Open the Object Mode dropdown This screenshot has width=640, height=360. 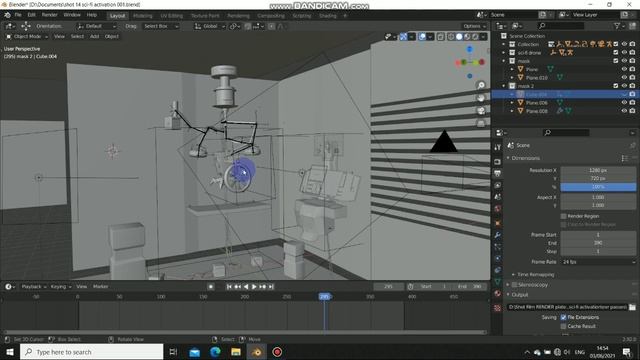(x=27, y=37)
